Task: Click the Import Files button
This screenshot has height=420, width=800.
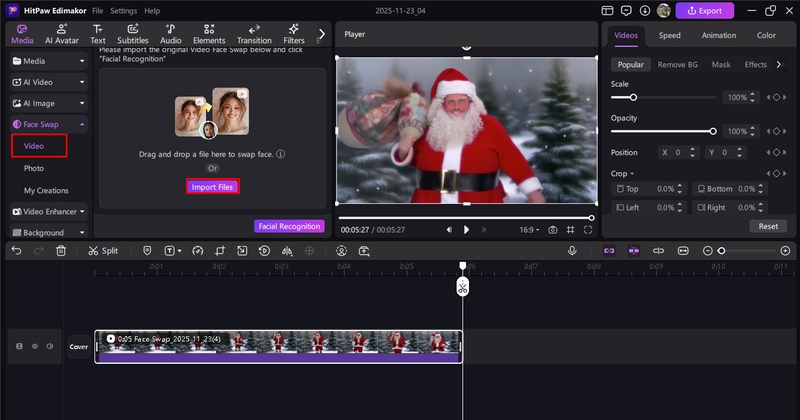Action: (213, 187)
